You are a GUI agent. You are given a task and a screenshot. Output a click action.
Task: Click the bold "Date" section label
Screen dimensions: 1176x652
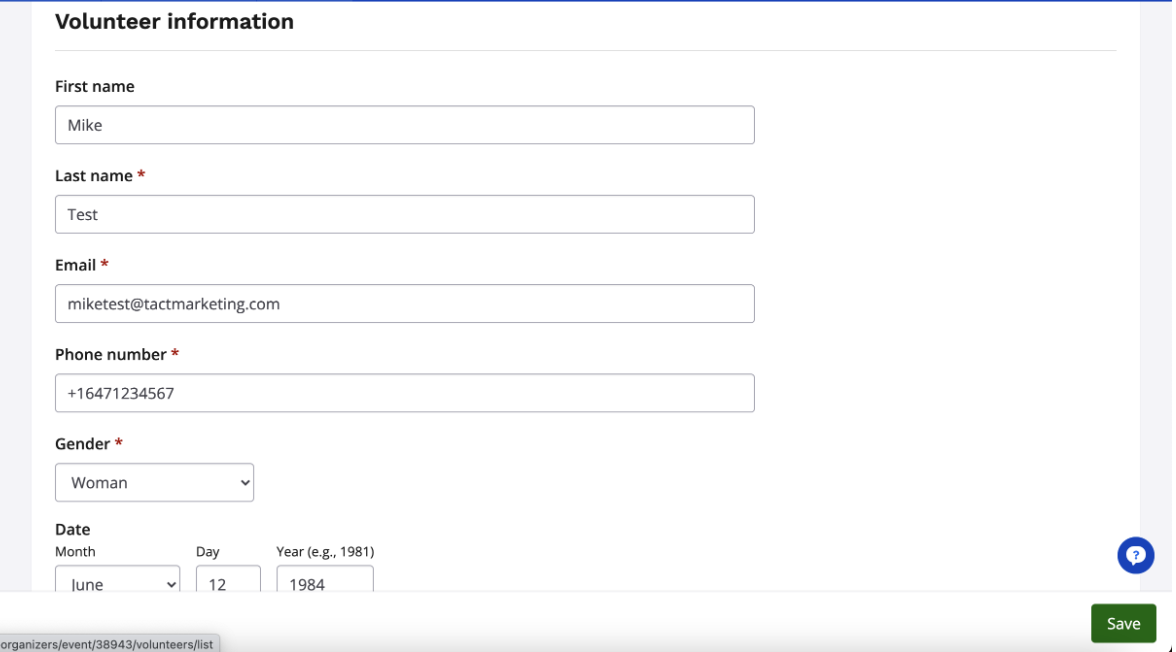coord(72,529)
